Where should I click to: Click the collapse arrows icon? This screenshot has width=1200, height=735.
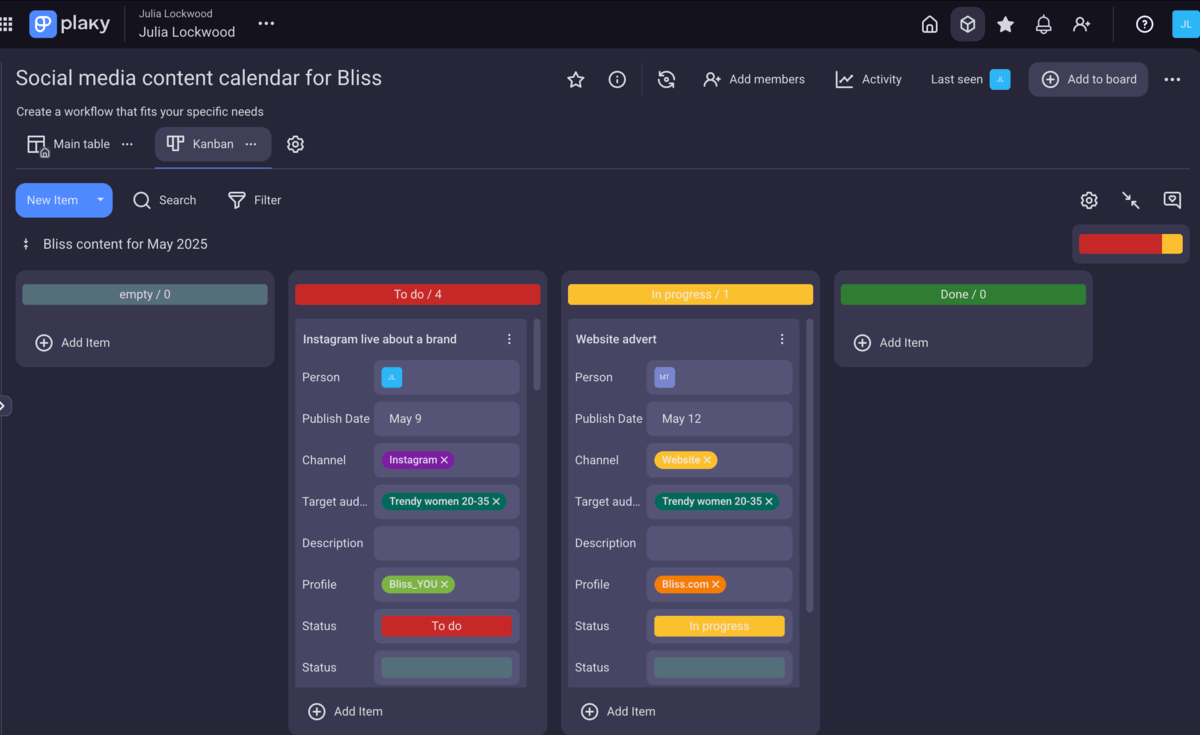click(x=1131, y=200)
